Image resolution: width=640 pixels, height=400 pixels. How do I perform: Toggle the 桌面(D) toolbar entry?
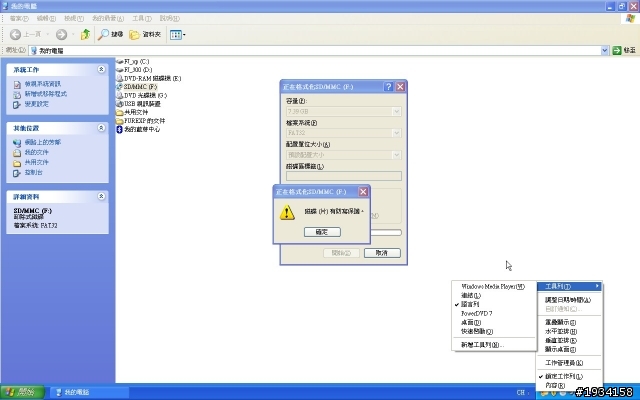click(494, 322)
